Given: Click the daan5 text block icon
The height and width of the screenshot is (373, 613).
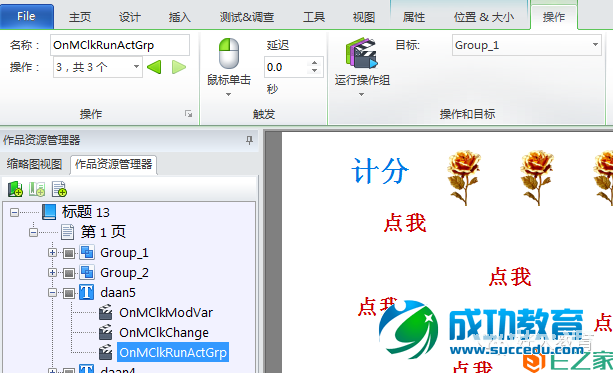Looking at the screenshot, I should [87, 292].
